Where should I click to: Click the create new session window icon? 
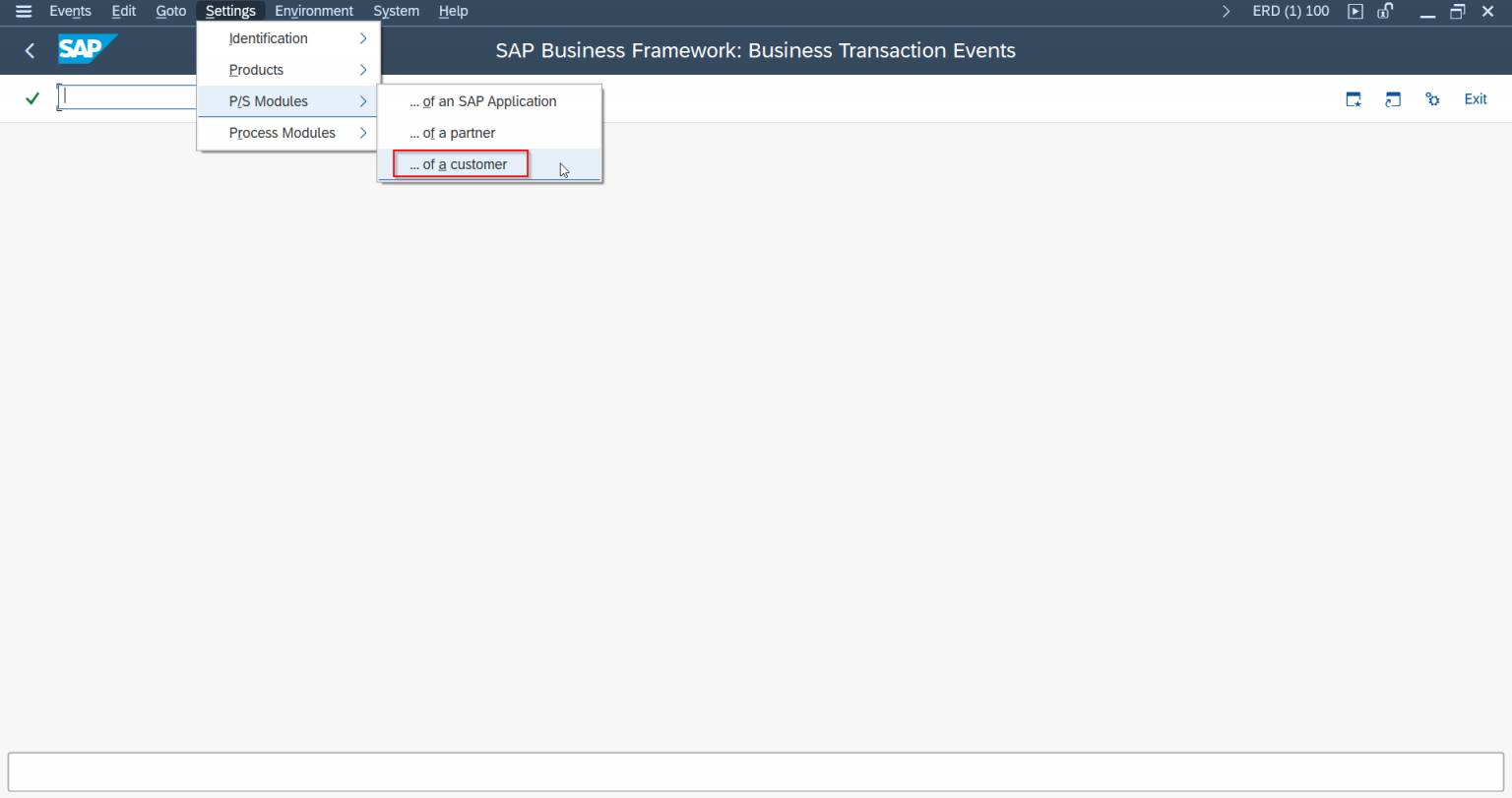coord(1354,99)
